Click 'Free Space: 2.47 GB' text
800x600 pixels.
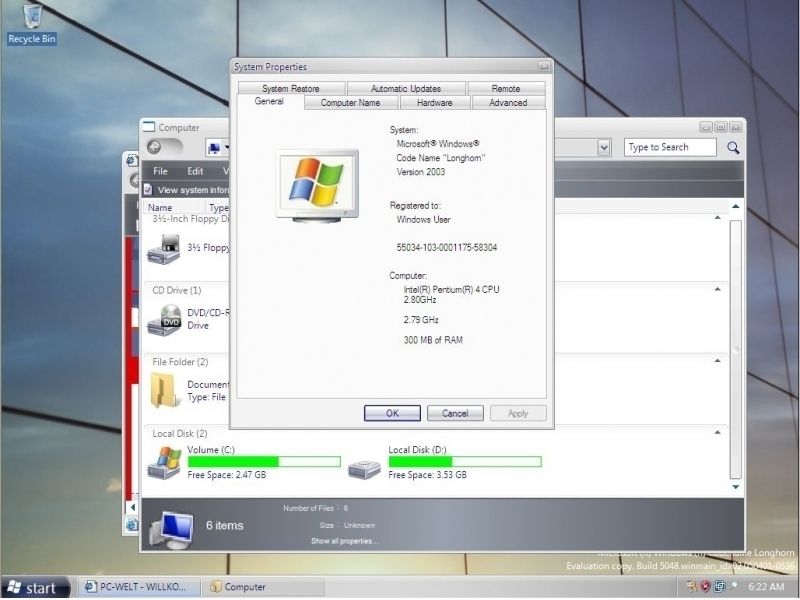point(227,475)
